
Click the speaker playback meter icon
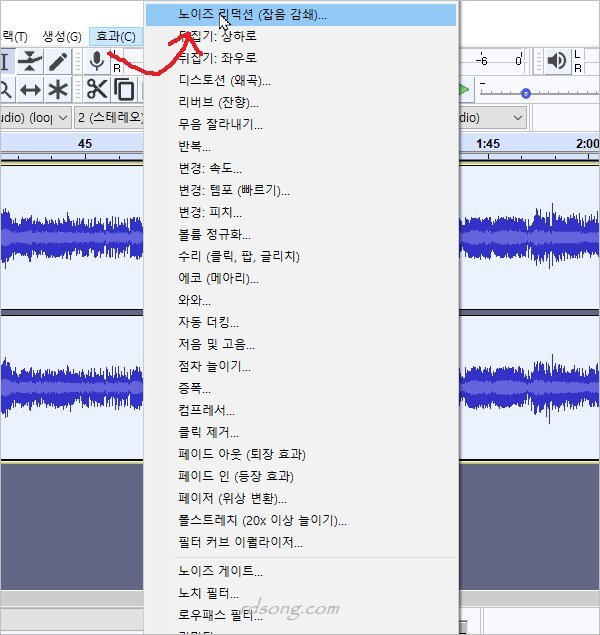tap(556, 62)
